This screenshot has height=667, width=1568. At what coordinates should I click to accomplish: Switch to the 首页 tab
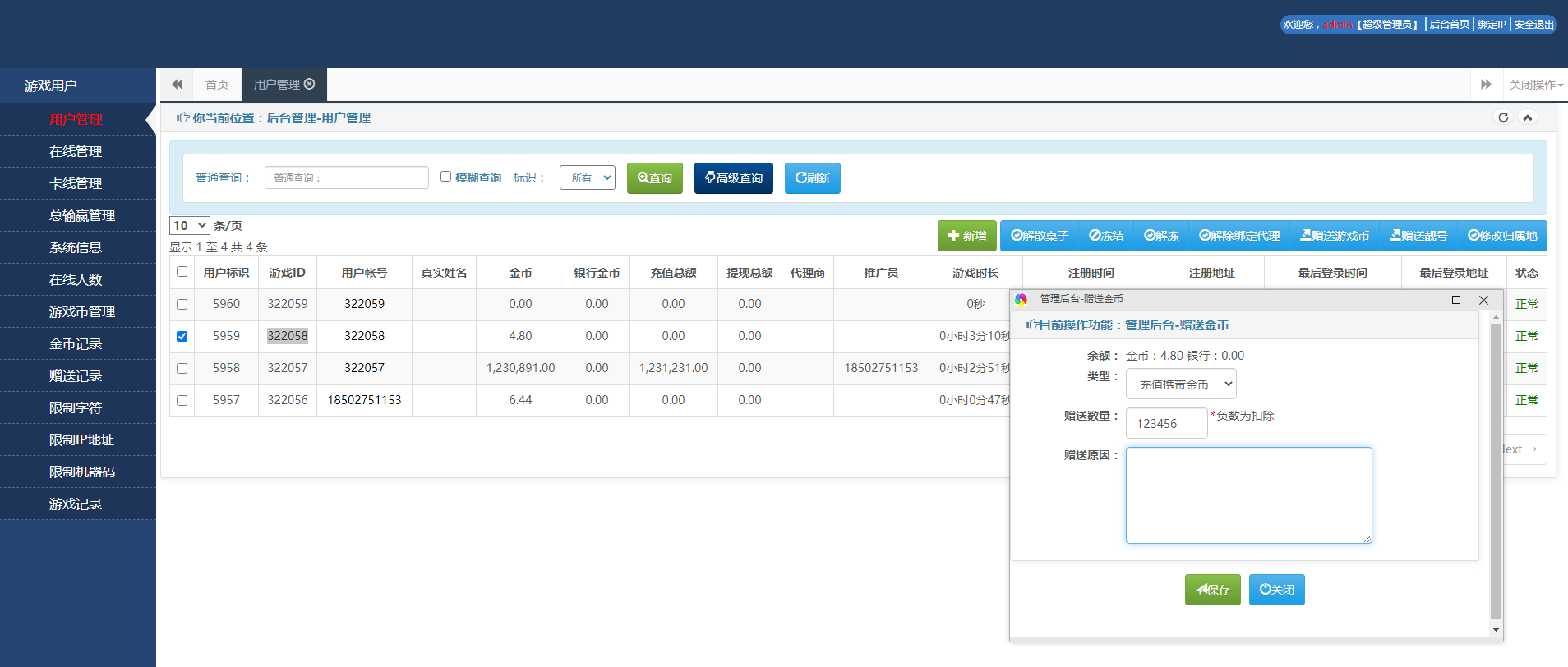click(217, 85)
